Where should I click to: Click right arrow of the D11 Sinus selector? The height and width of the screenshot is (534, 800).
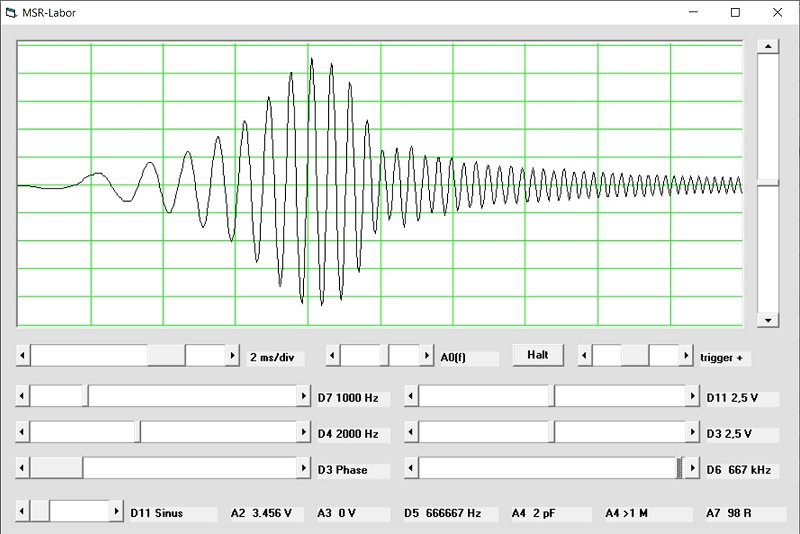(115, 512)
